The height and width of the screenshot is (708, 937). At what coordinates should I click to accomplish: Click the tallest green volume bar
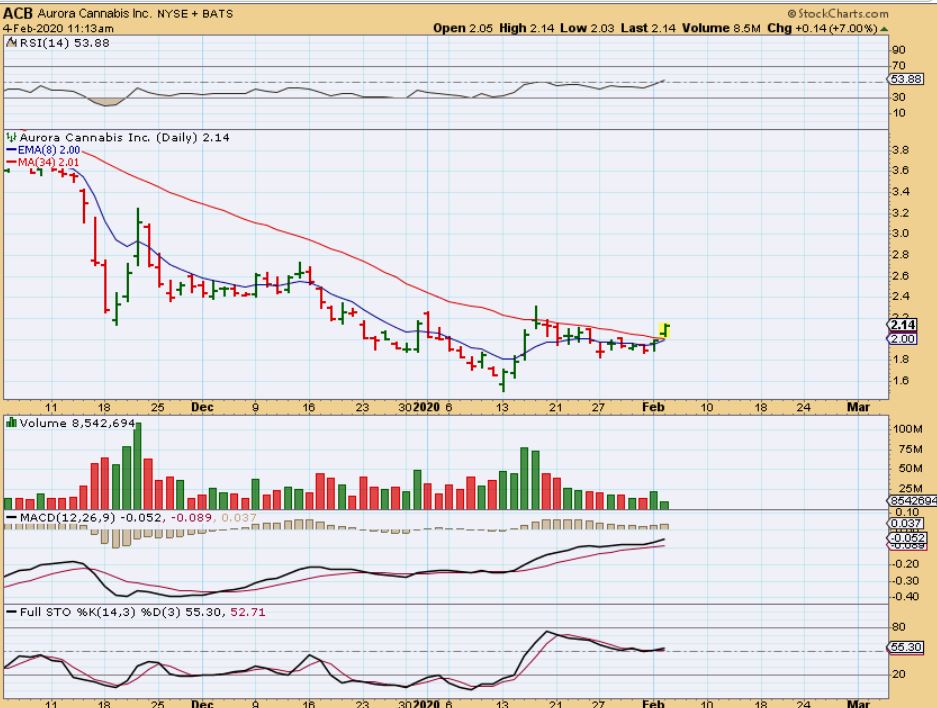click(x=137, y=465)
